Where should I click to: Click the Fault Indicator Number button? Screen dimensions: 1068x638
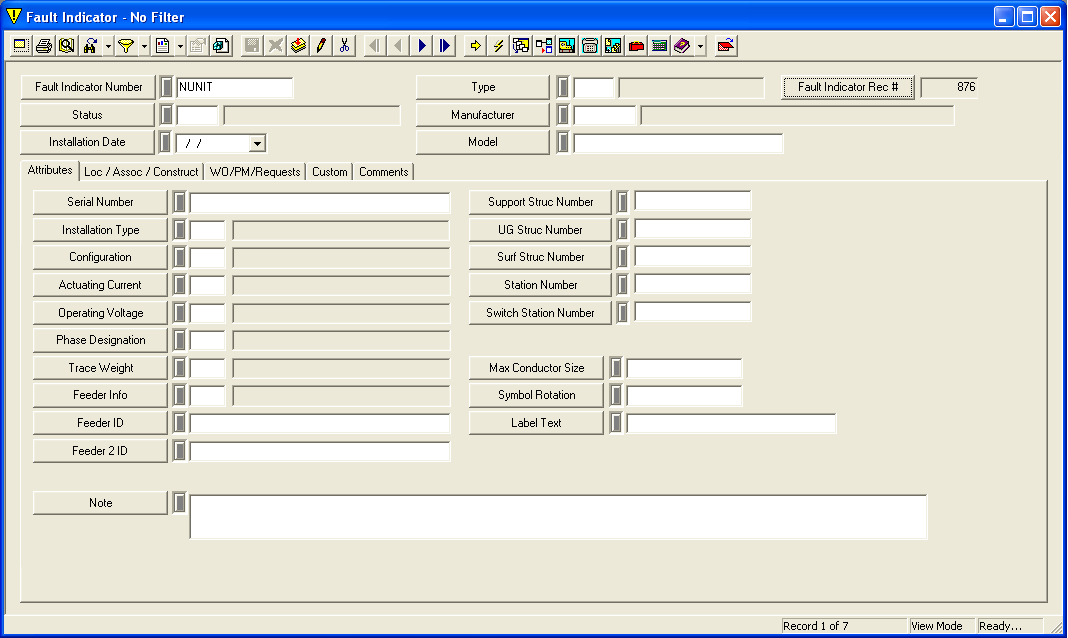pyautogui.click(x=89, y=87)
